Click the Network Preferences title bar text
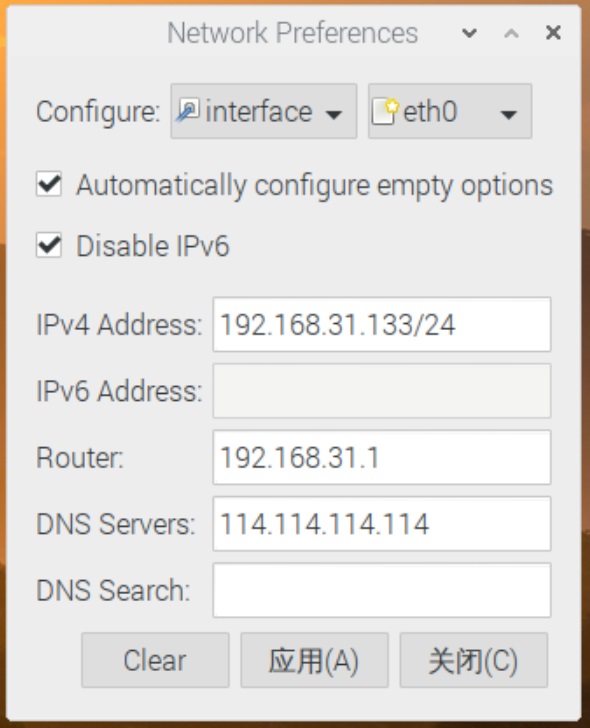 (x=292, y=33)
